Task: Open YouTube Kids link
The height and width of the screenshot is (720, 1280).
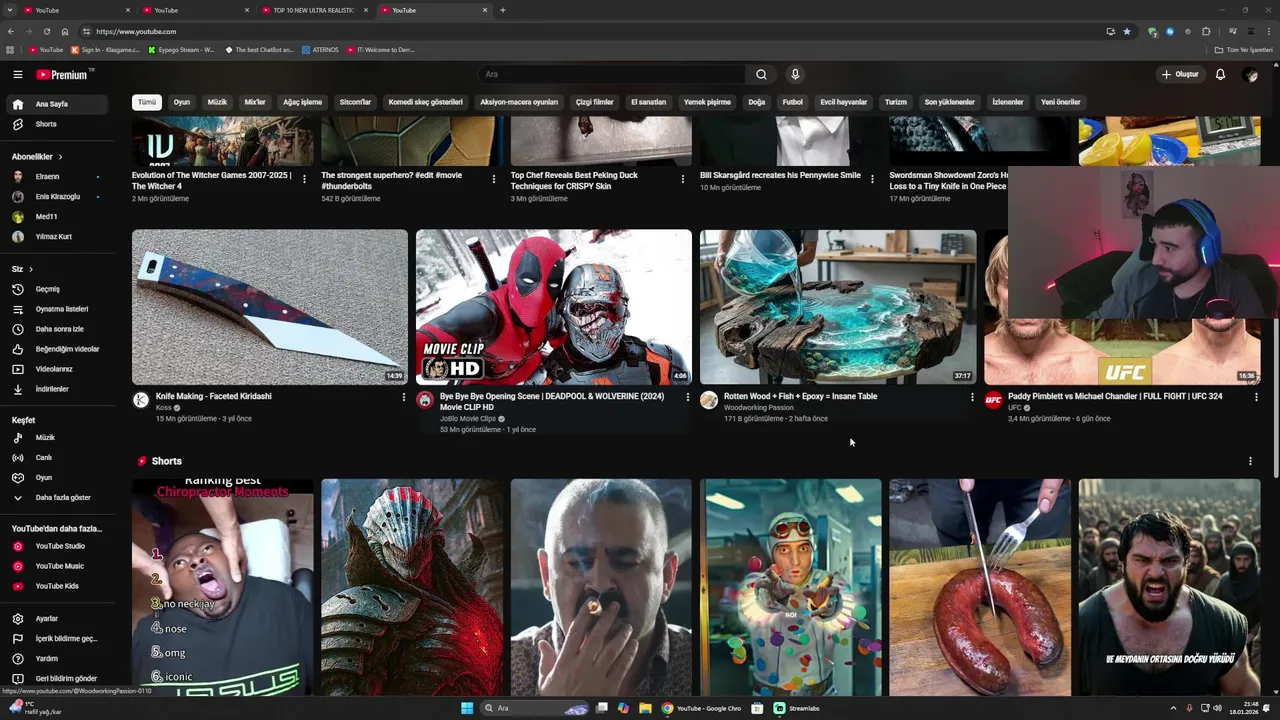Action: coord(58,586)
